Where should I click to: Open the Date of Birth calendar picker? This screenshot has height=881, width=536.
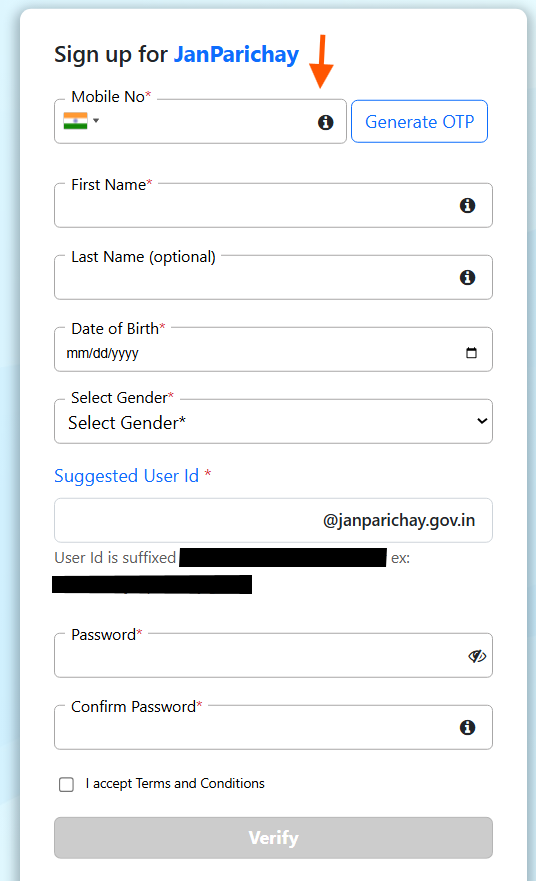pos(471,352)
